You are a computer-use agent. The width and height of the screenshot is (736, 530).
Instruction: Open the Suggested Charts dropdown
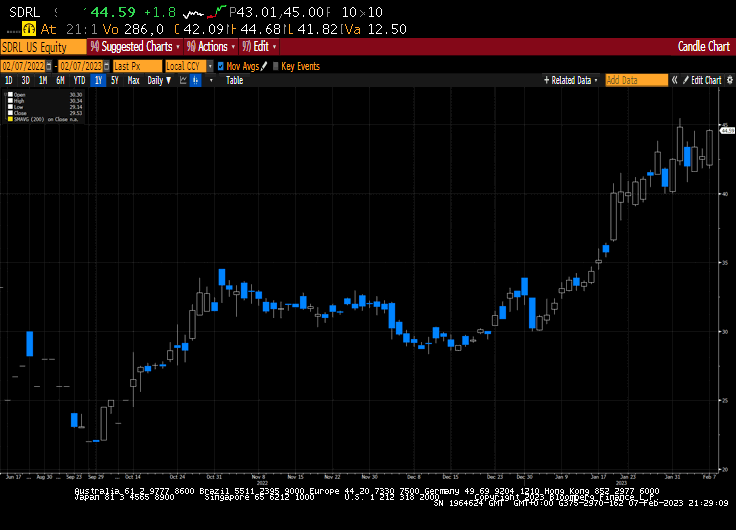point(135,46)
